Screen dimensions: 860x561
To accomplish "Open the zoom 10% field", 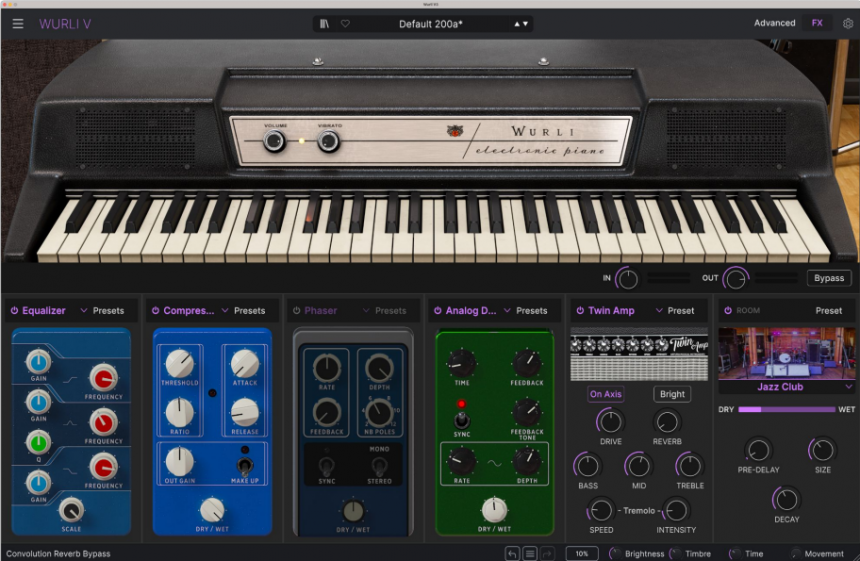I will (581, 554).
